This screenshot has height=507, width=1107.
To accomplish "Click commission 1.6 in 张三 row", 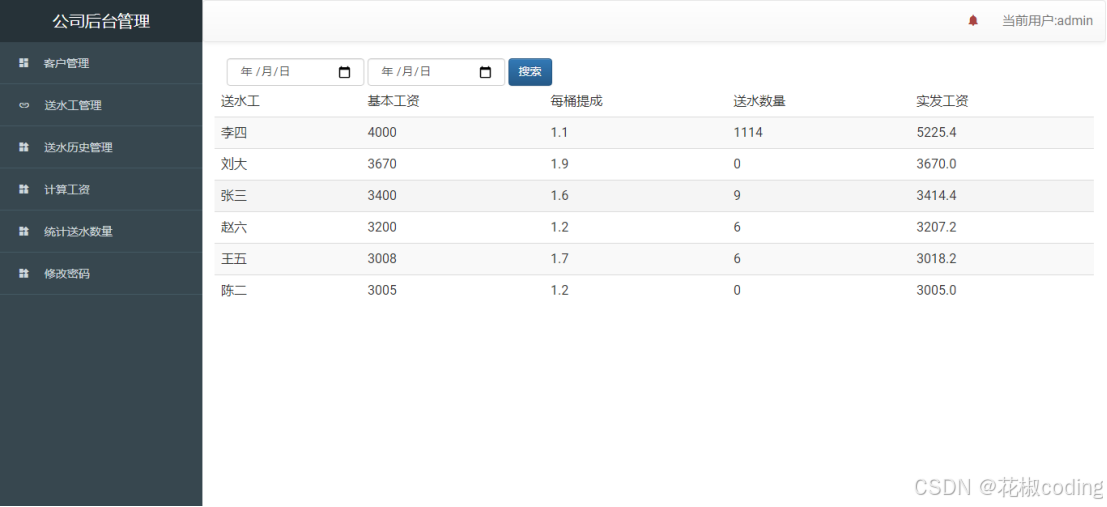I will click(x=559, y=196).
